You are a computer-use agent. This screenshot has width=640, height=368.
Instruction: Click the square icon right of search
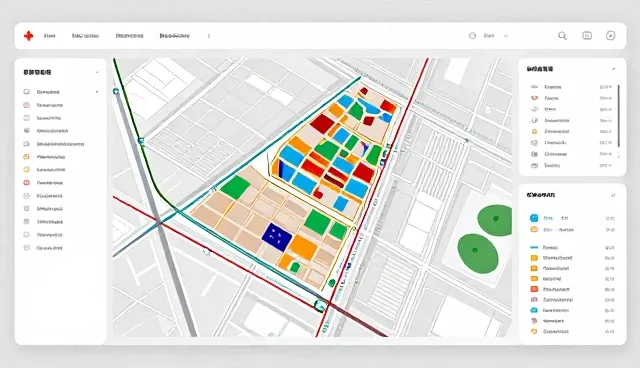(x=587, y=36)
